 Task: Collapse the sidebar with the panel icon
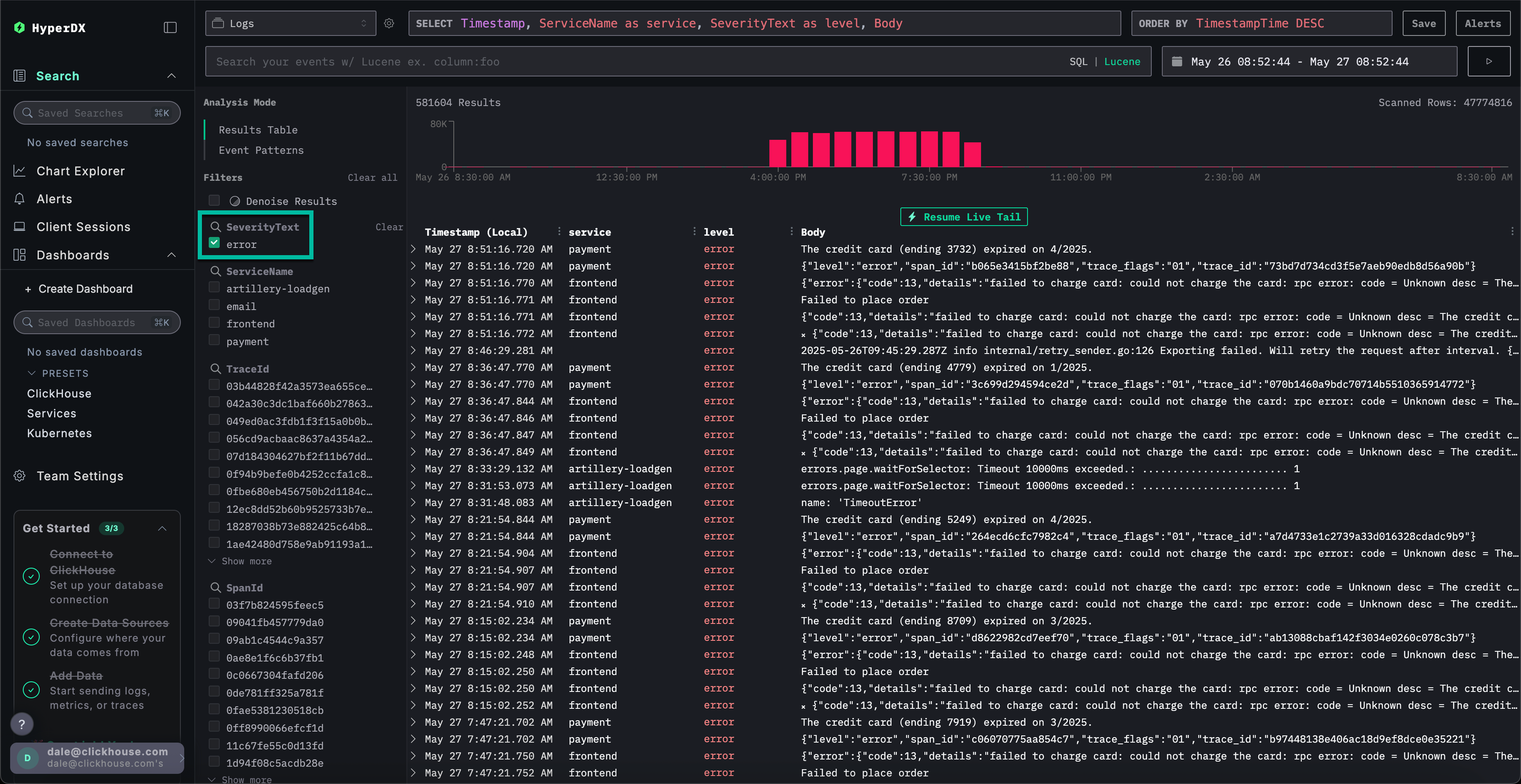170,28
